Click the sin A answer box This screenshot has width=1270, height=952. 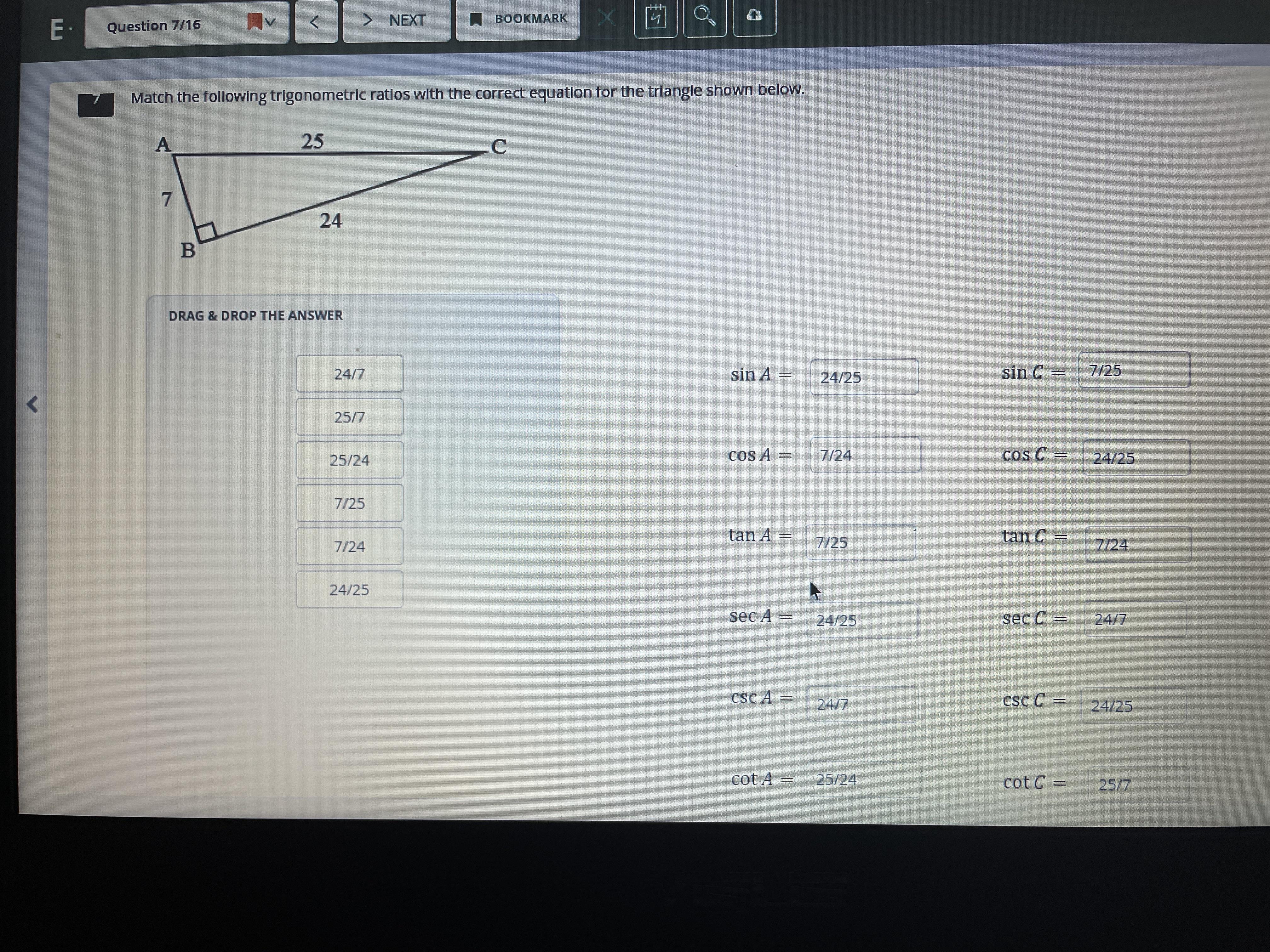(863, 377)
